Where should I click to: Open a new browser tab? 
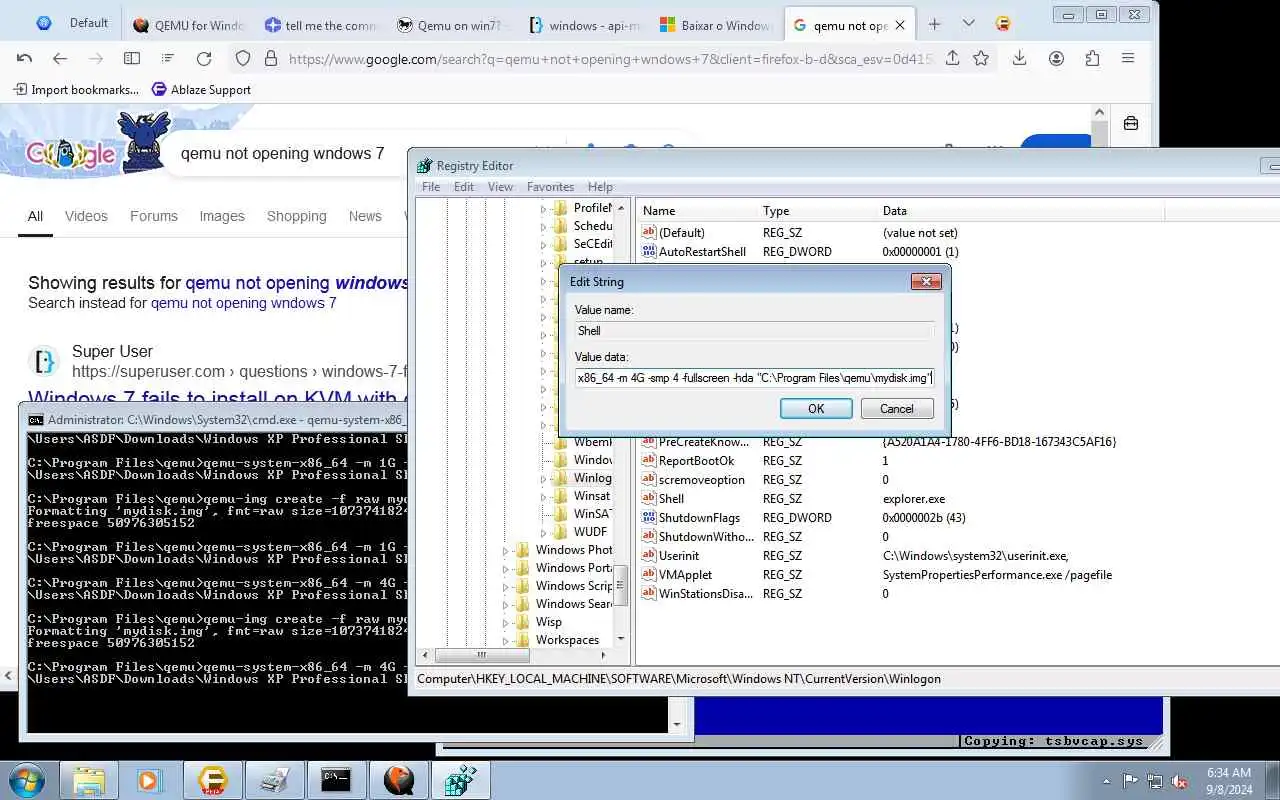click(x=934, y=24)
